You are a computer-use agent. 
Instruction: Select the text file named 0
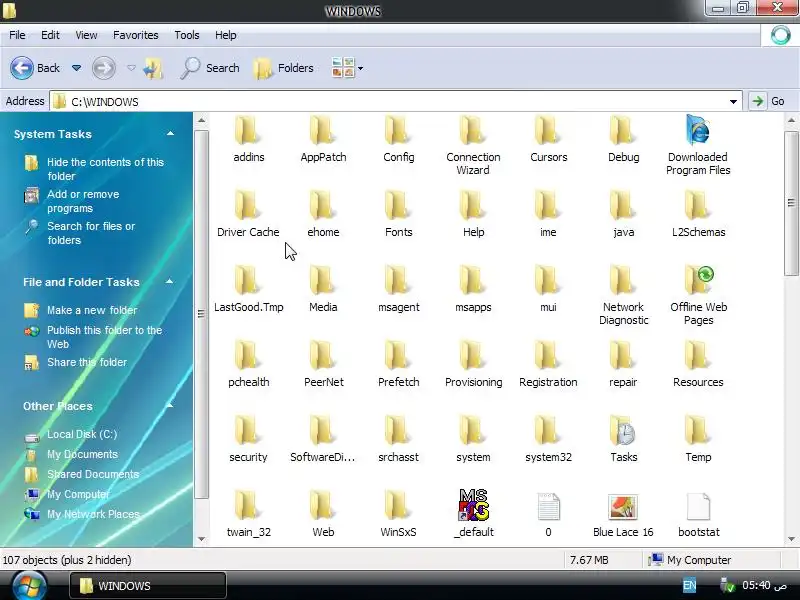click(548, 507)
